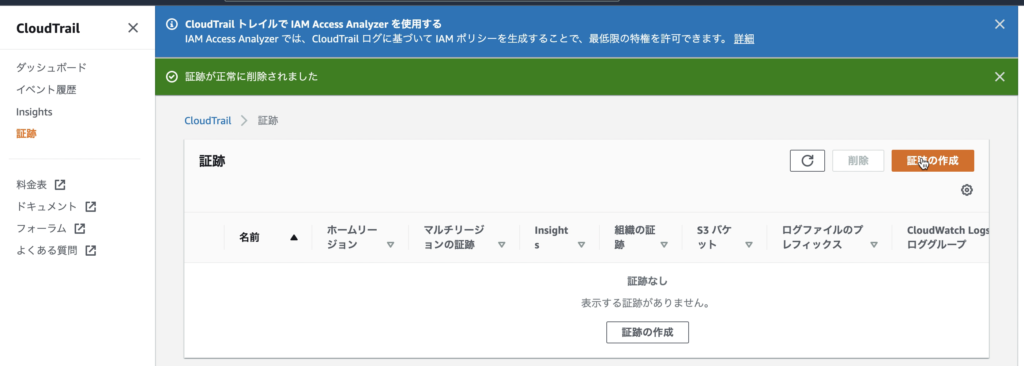Viewport: 1024px width, 366px height.
Task: Dismiss the green deletion success banner
Action: pyautogui.click(x=999, y=76)
